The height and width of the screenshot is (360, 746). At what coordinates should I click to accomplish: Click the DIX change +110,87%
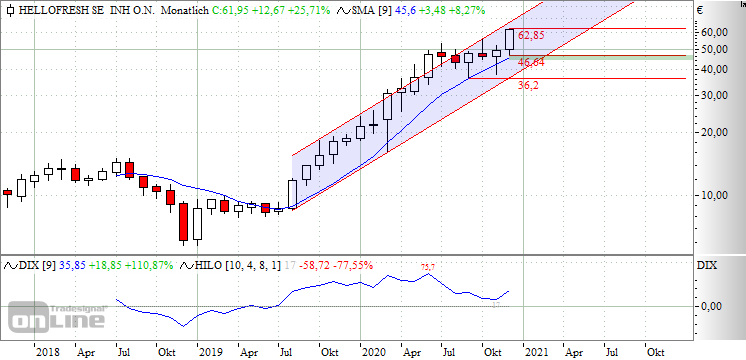tap(149, 265)
